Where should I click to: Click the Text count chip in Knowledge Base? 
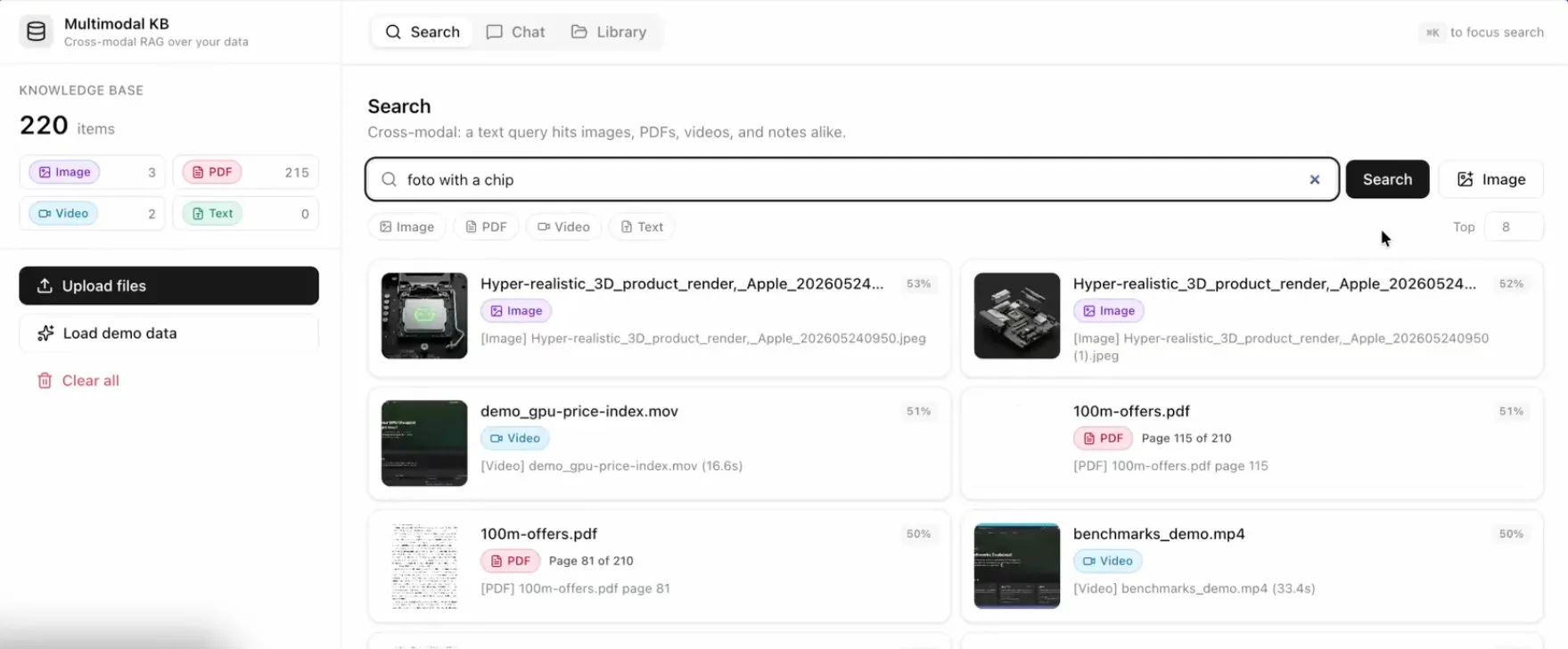[245, 213]
